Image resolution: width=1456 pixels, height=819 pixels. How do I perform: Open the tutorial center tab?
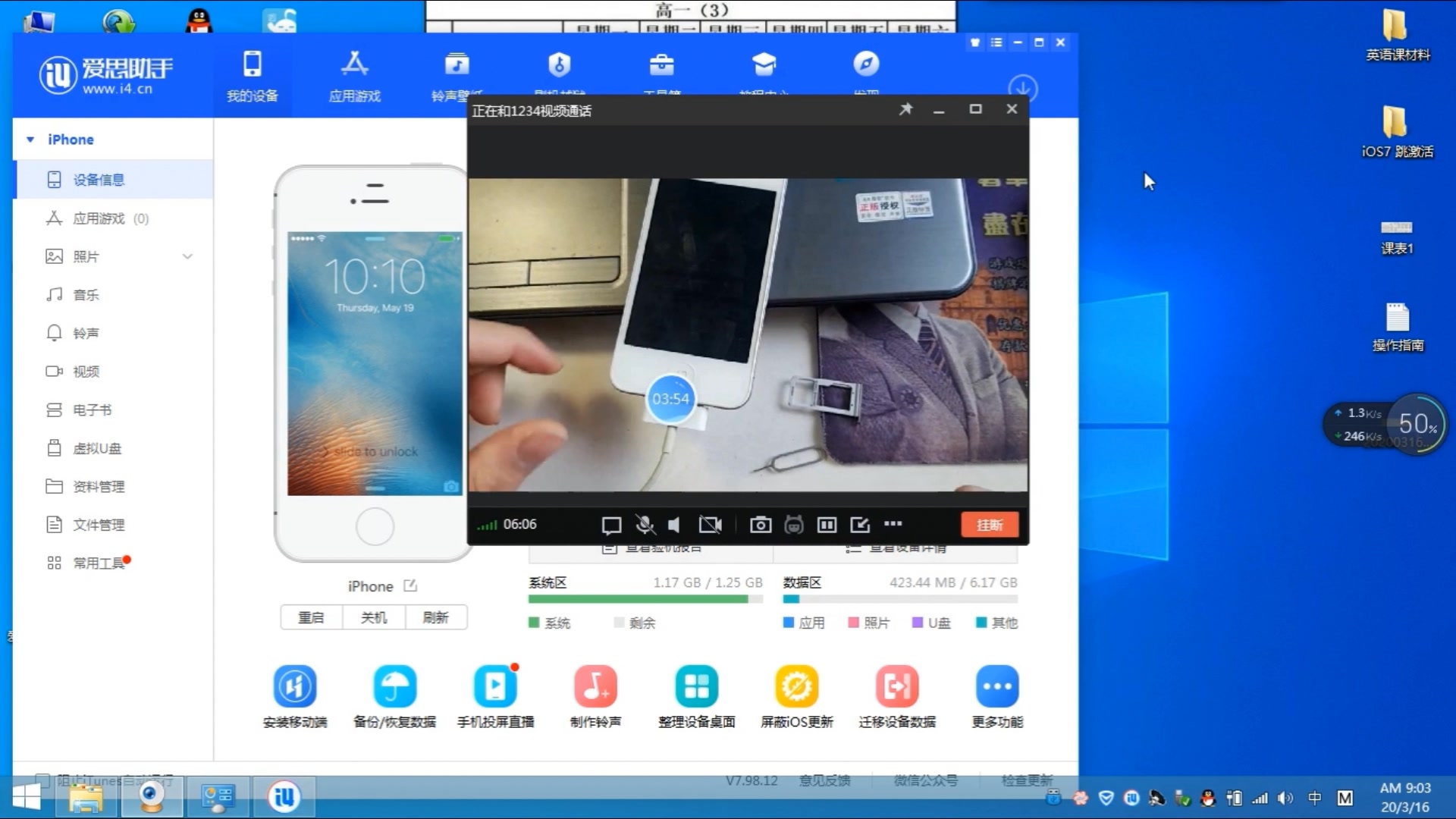[x=764, y=76]
